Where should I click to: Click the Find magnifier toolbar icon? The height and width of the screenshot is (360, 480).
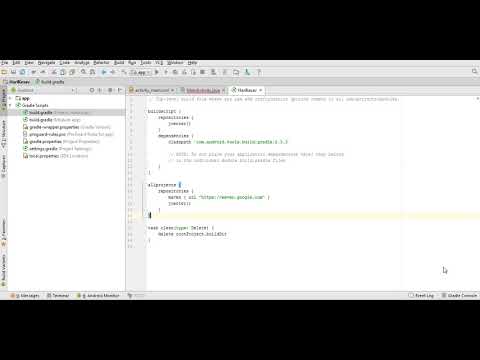click(x=83, y=72)
